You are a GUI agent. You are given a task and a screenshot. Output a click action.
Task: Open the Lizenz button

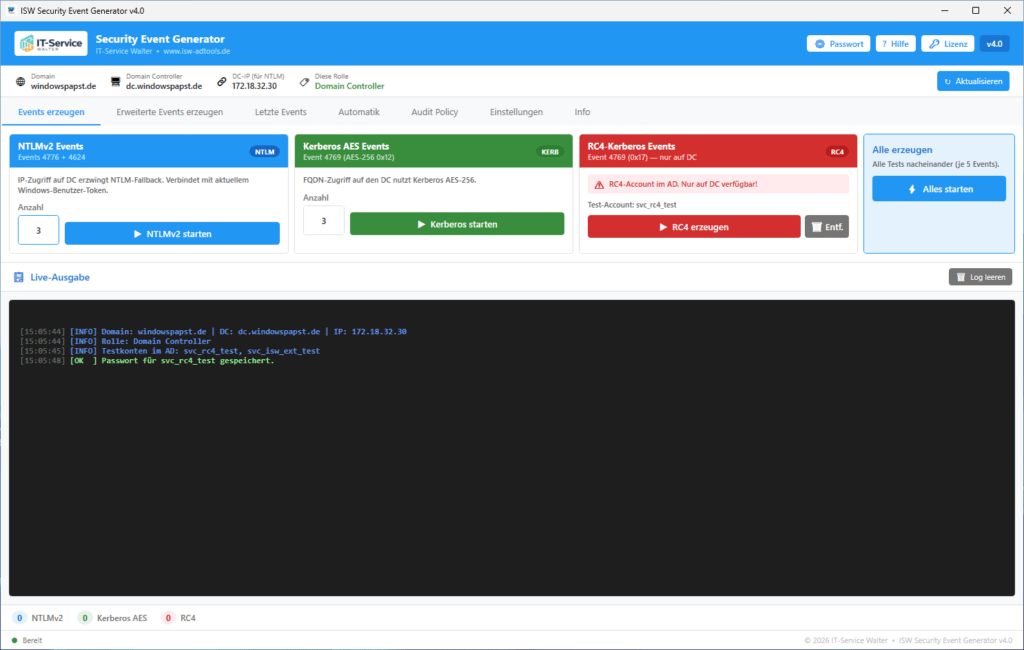(x=948, y=44)
